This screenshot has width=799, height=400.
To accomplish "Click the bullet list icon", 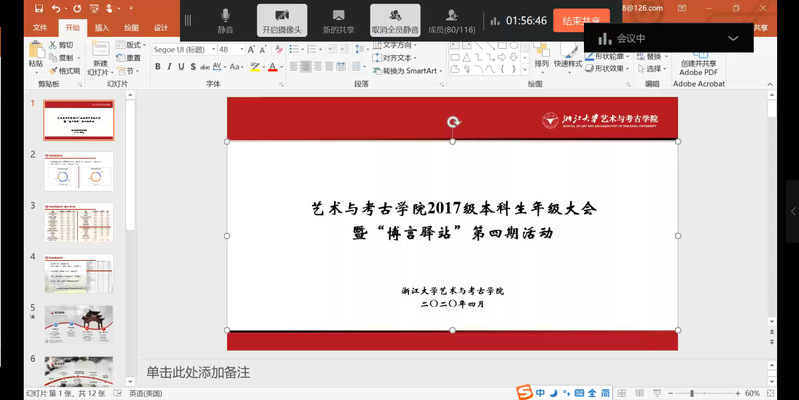I will [294, 49].
